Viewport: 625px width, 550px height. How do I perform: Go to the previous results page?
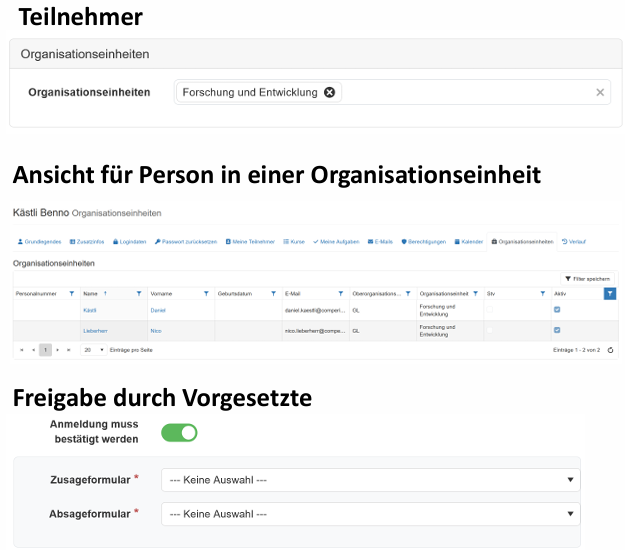(x=33, y=350)
